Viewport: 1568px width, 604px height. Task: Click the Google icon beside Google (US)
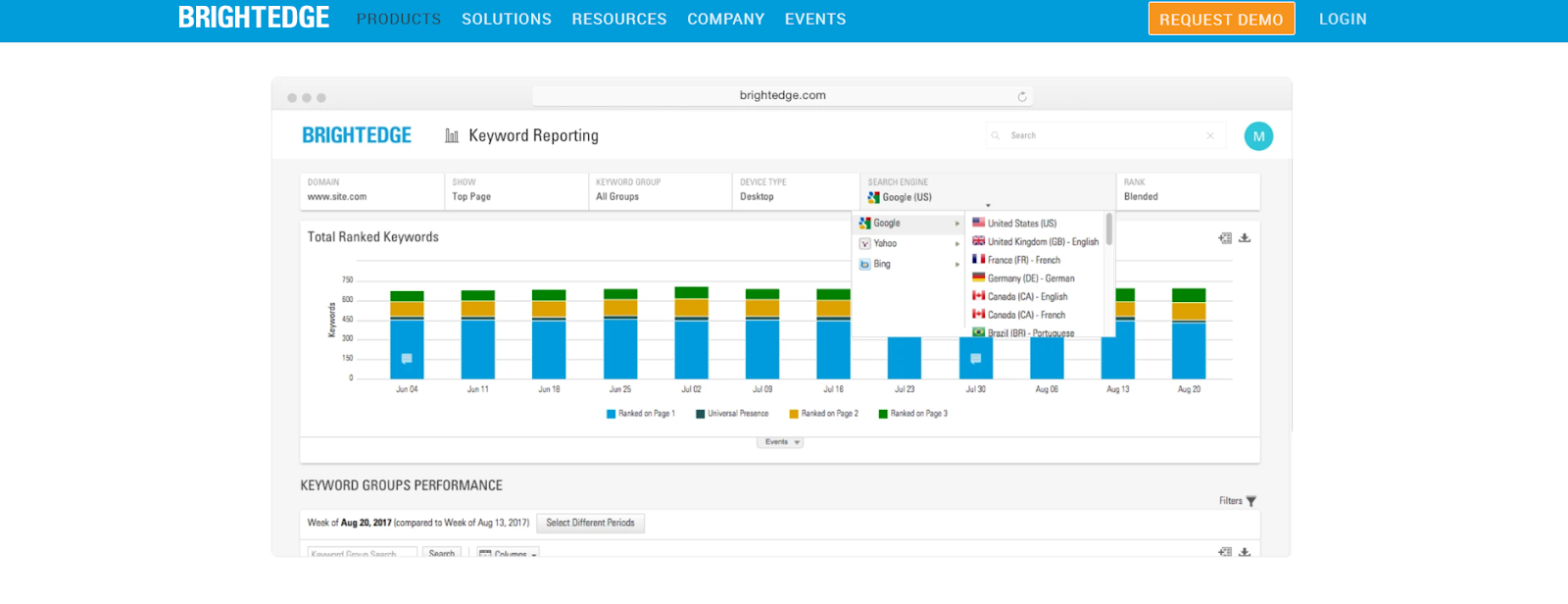873,197
